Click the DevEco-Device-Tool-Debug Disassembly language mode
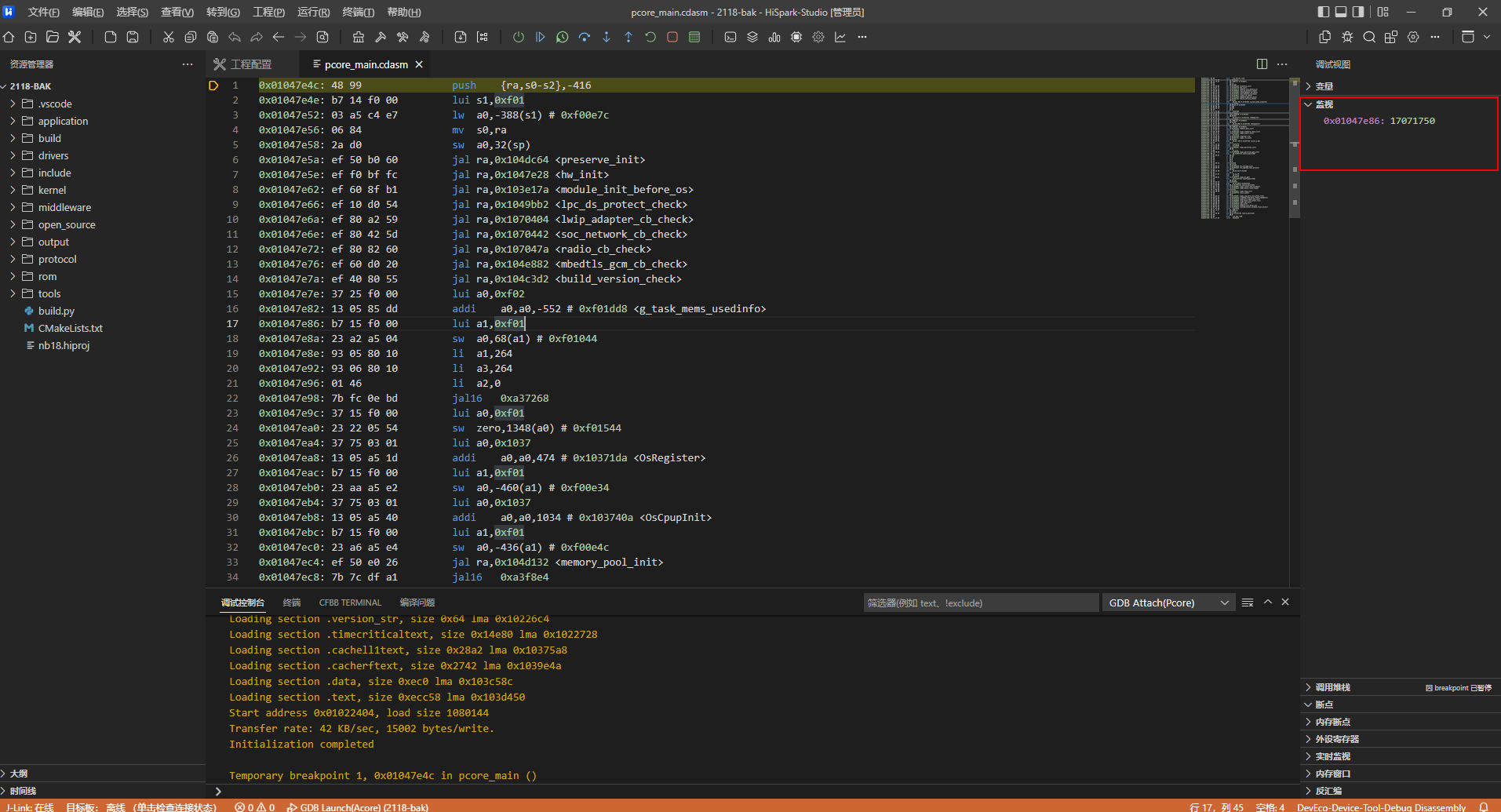This screenshot has height=812, width=1501. [x=1381, y=807]
